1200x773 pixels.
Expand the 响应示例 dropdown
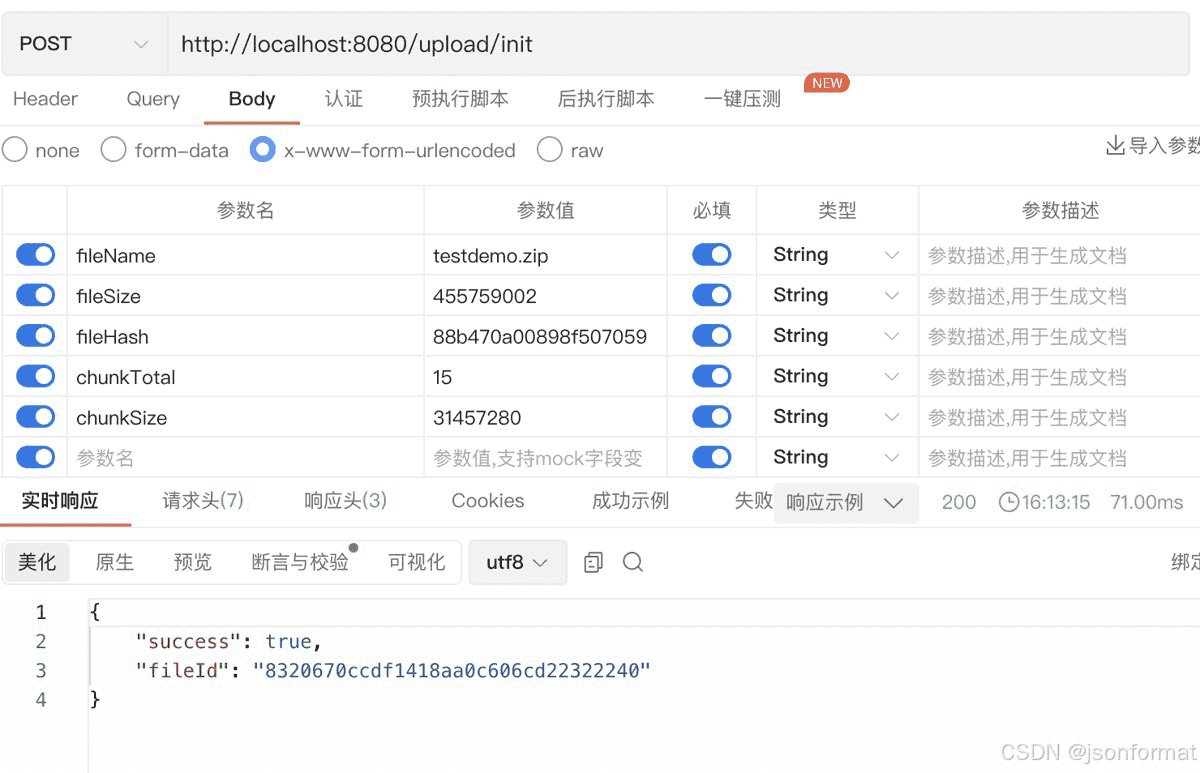pyautogui.click(x=845, y=502)
